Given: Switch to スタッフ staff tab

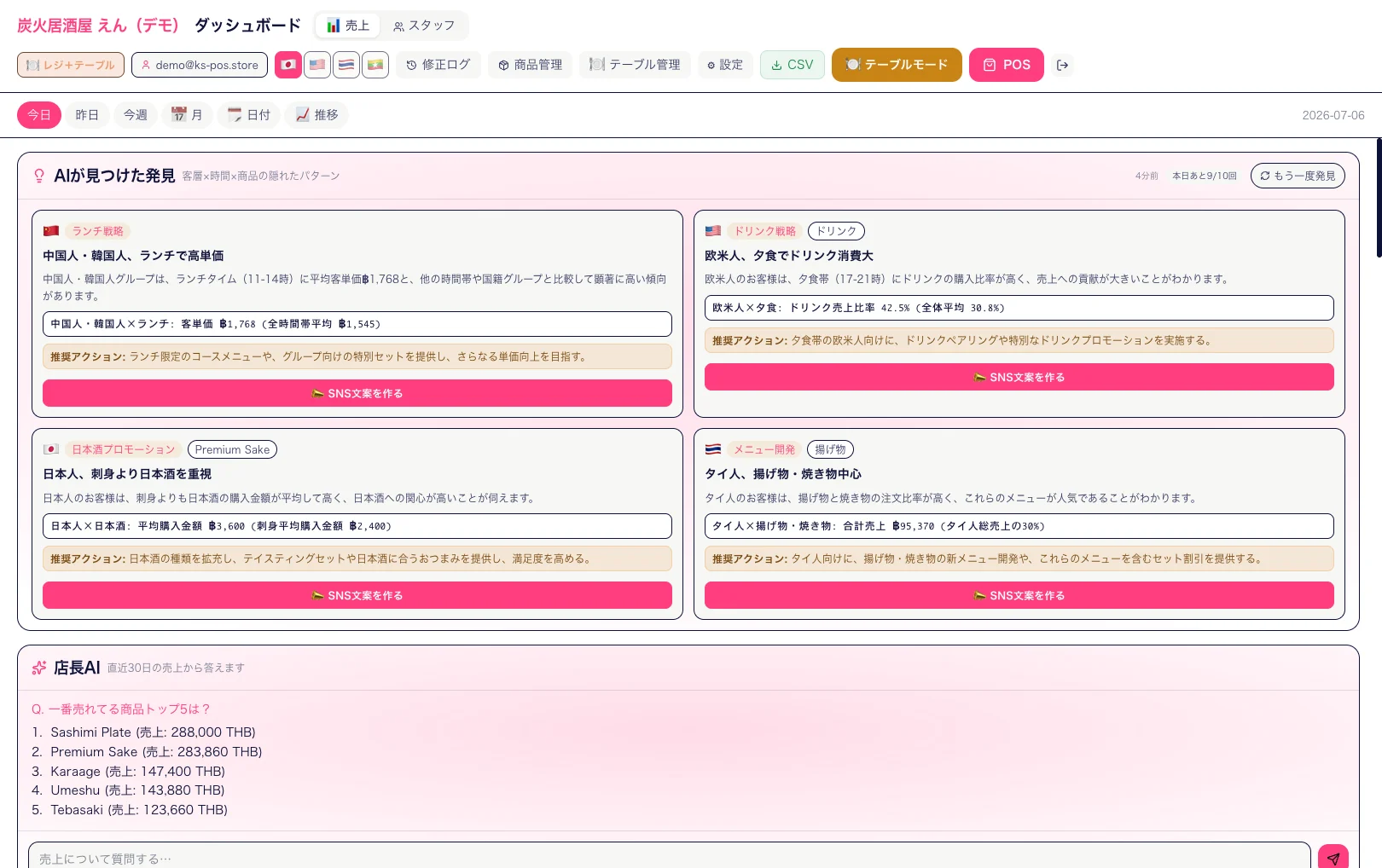Looking at the screenshot, I should click(x=424, y=26).
